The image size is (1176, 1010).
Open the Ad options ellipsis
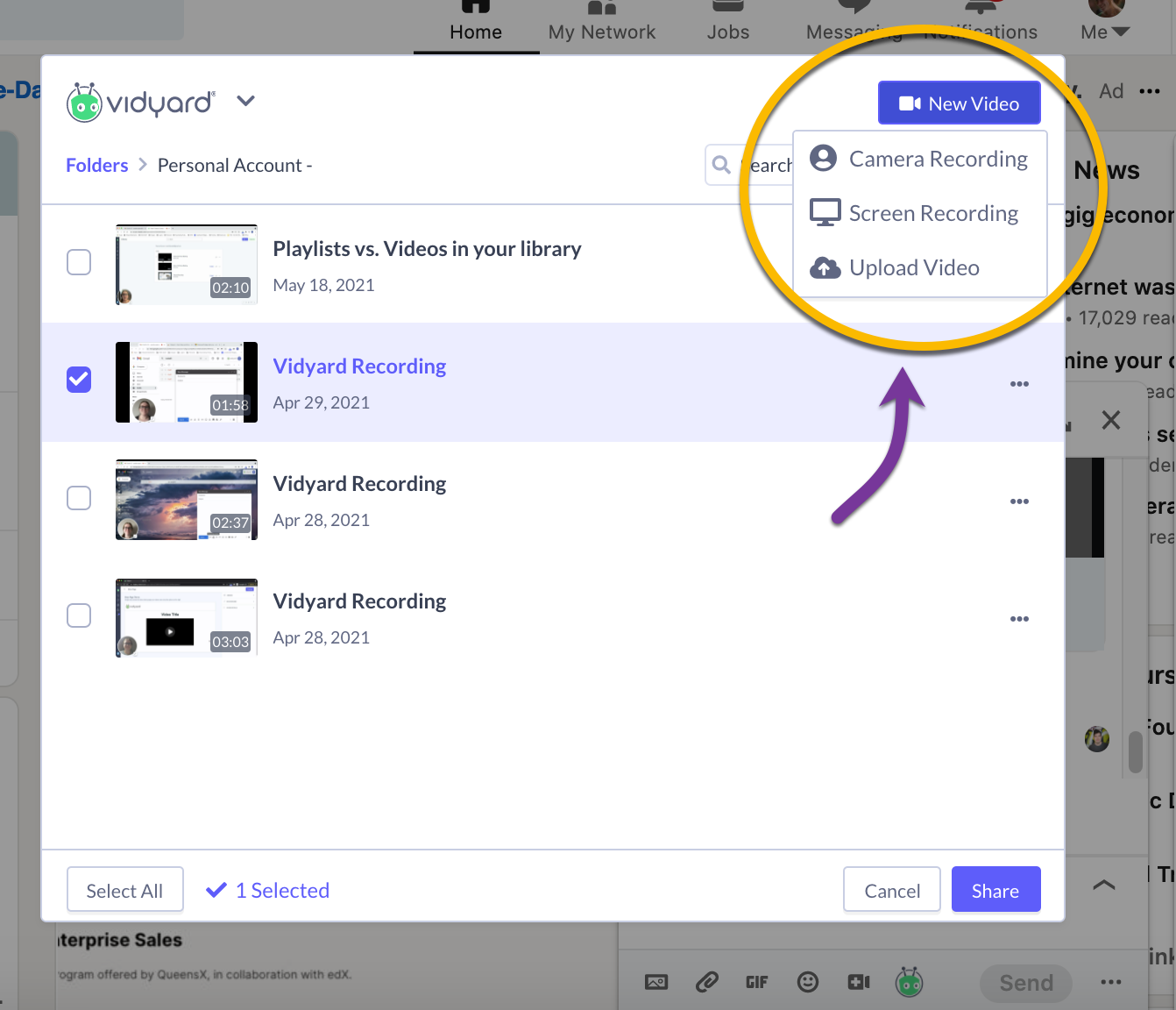pyautogui.click(x=1150, y=91)
